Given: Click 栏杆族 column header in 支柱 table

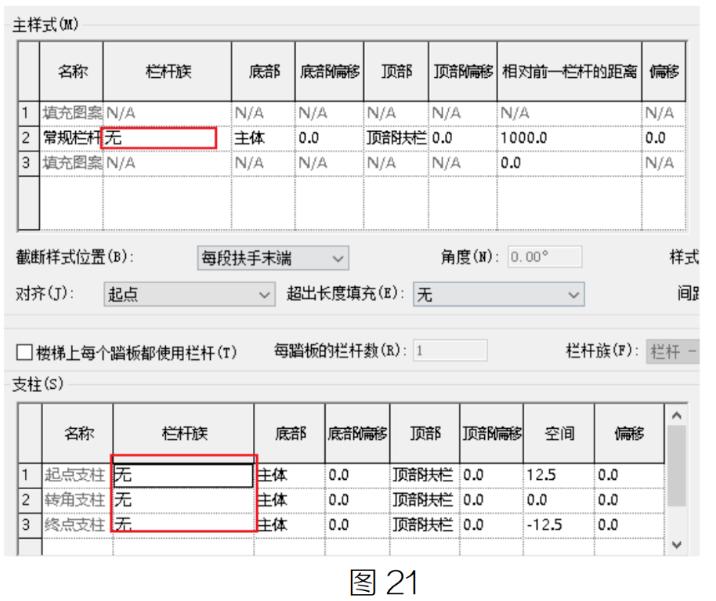Looking at the screenshot, I should point(183,433).
